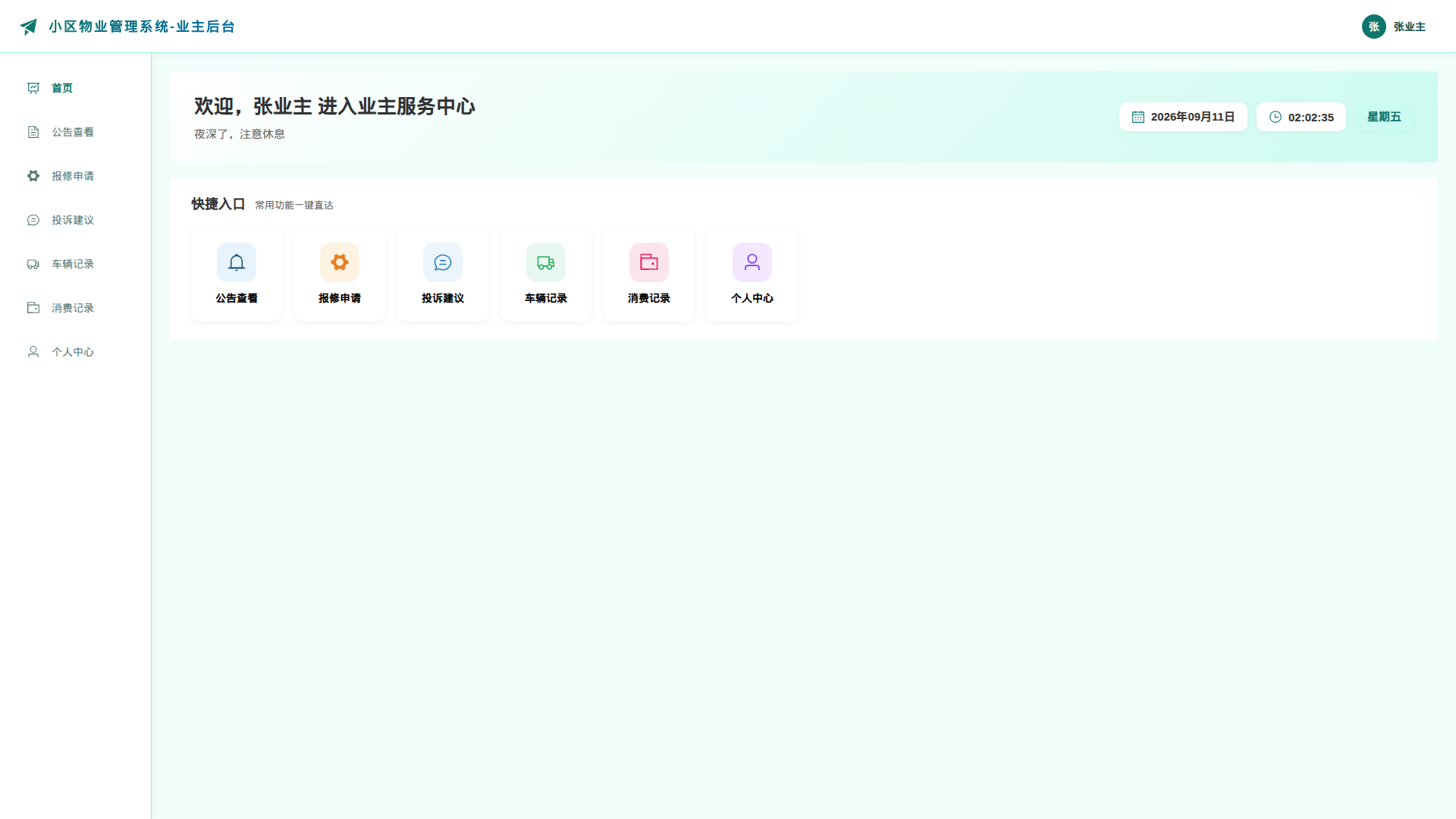Image resolution: width=1456 pixels, height=819 pixels.
Task: Click the orange gear icon for 报修申请
Action: 340,262
